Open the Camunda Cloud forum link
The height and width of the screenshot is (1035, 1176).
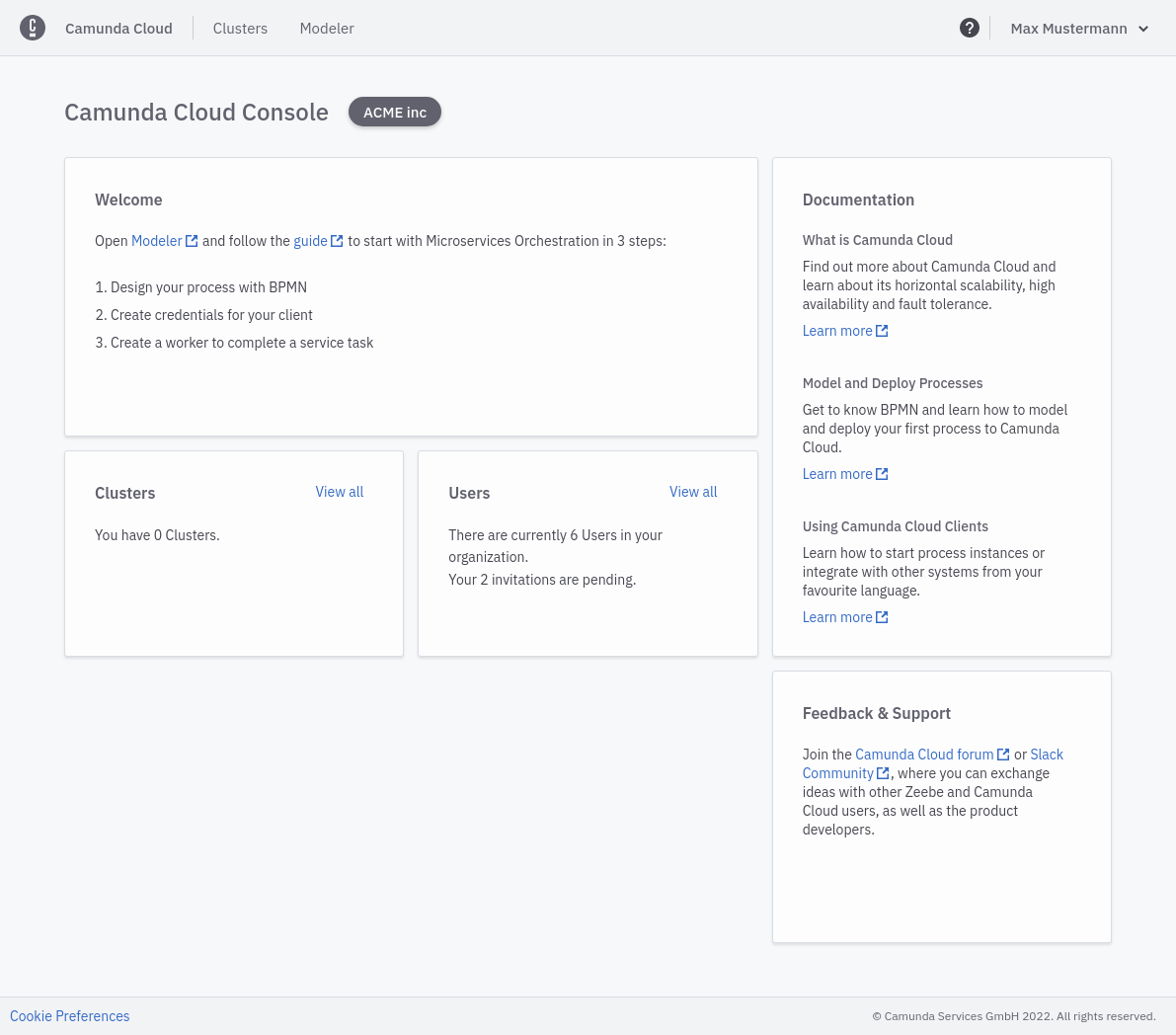924,755
